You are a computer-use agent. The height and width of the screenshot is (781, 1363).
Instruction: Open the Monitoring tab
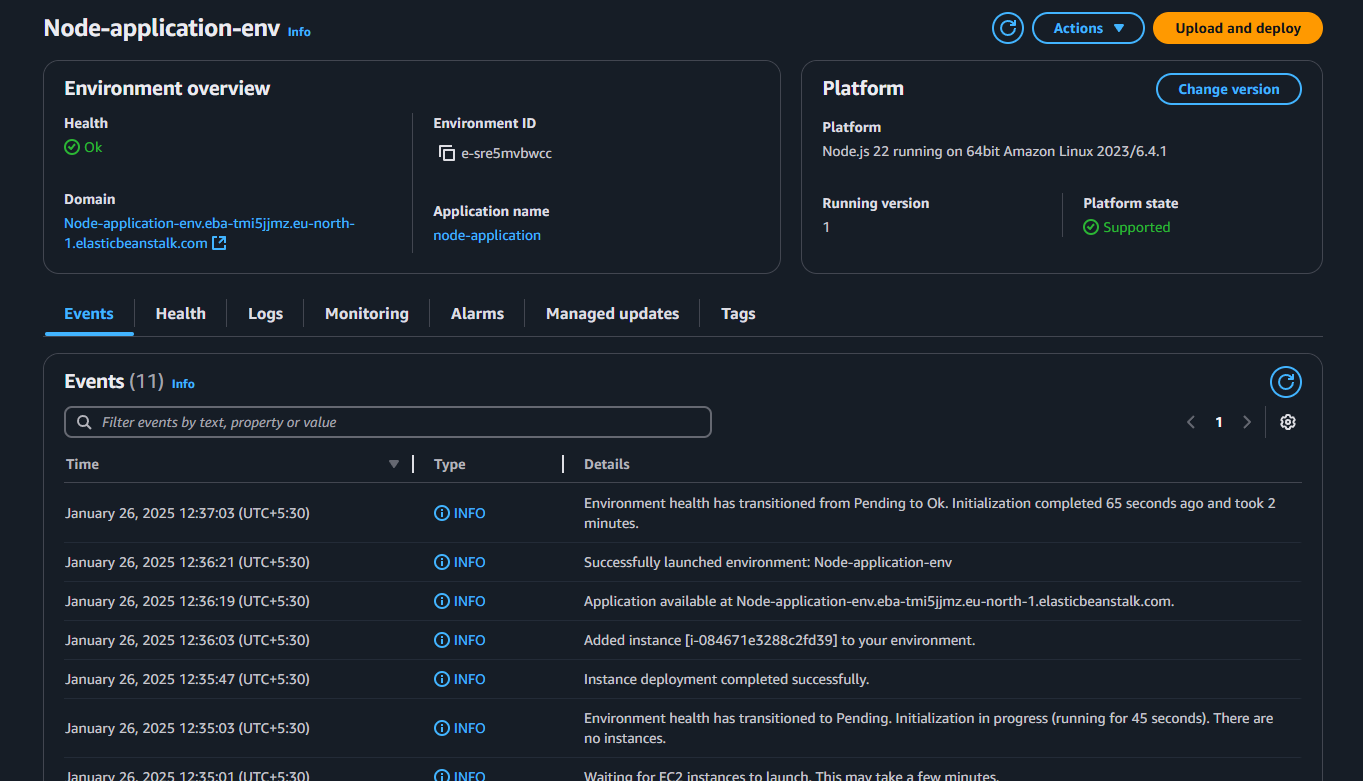(x=367, y=313)
